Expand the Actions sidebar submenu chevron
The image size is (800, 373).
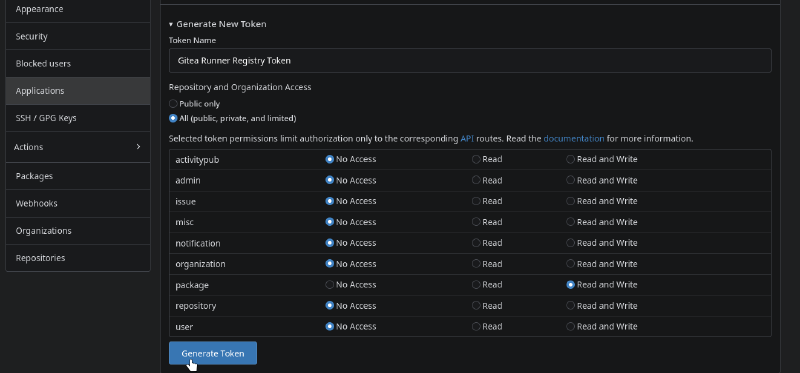tap(138, 146)
